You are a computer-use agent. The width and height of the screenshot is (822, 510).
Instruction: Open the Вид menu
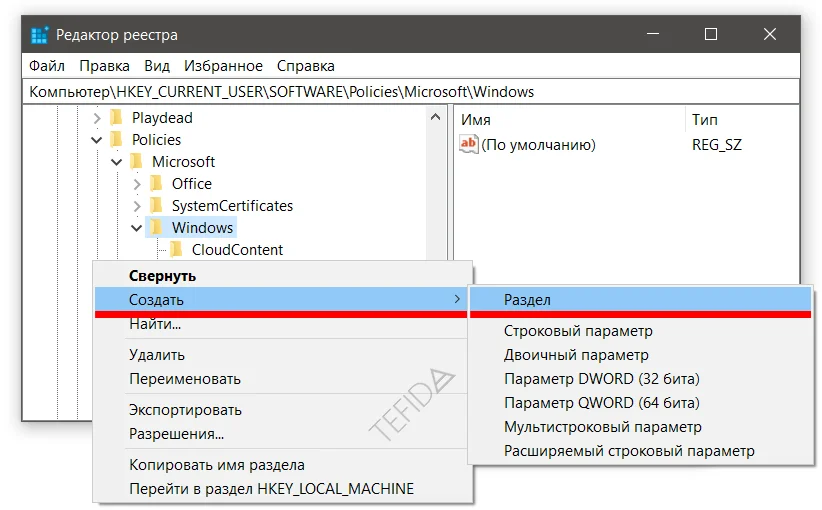pos(157,66)
